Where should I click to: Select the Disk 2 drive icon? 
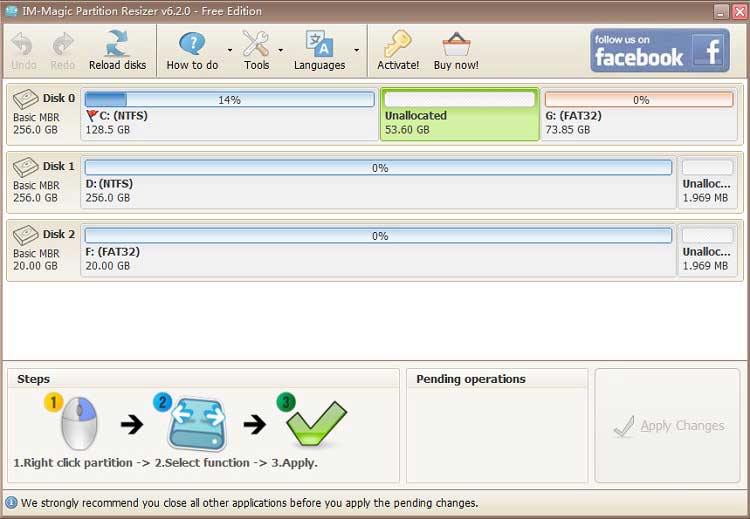pos(26,235)
